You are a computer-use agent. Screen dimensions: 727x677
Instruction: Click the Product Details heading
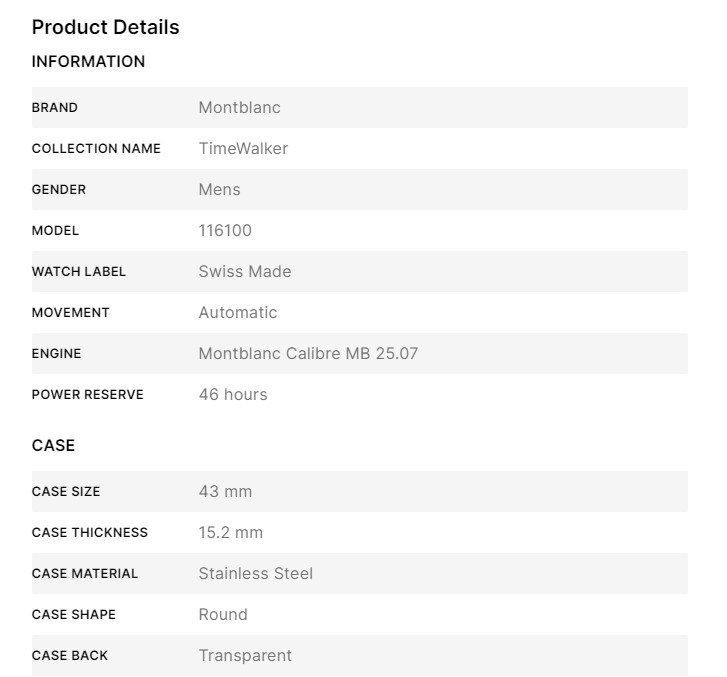pos(105,27)
